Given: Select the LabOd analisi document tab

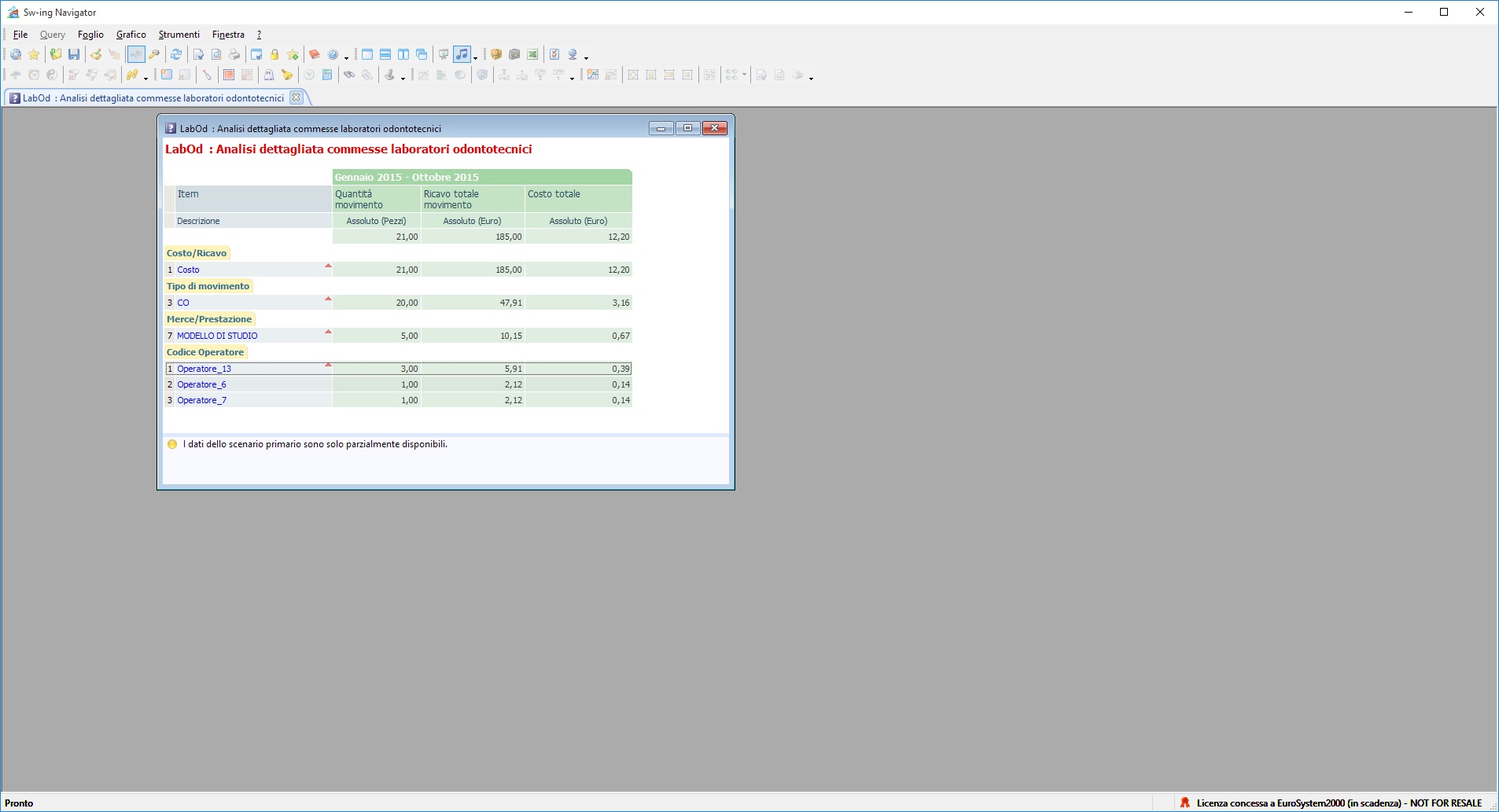Looking at the screenshot, I should click(x=153, y=98).
